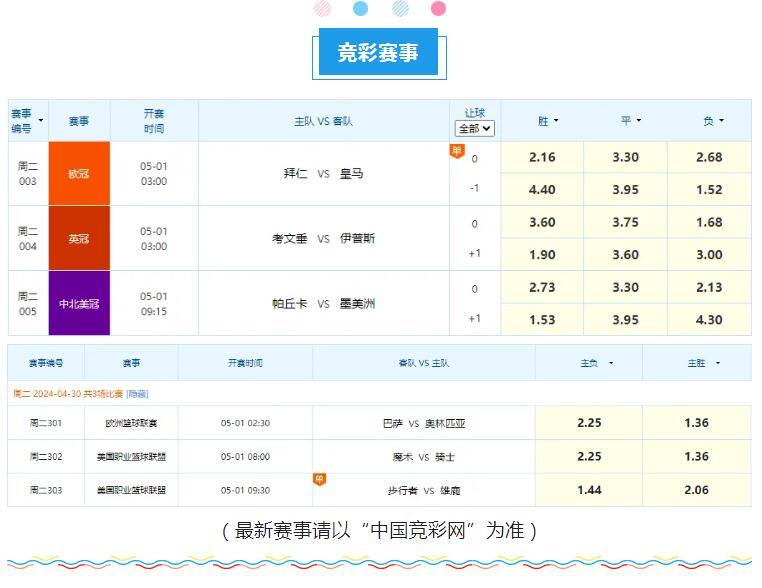Click the 魔术 team name

click(402, 457)
